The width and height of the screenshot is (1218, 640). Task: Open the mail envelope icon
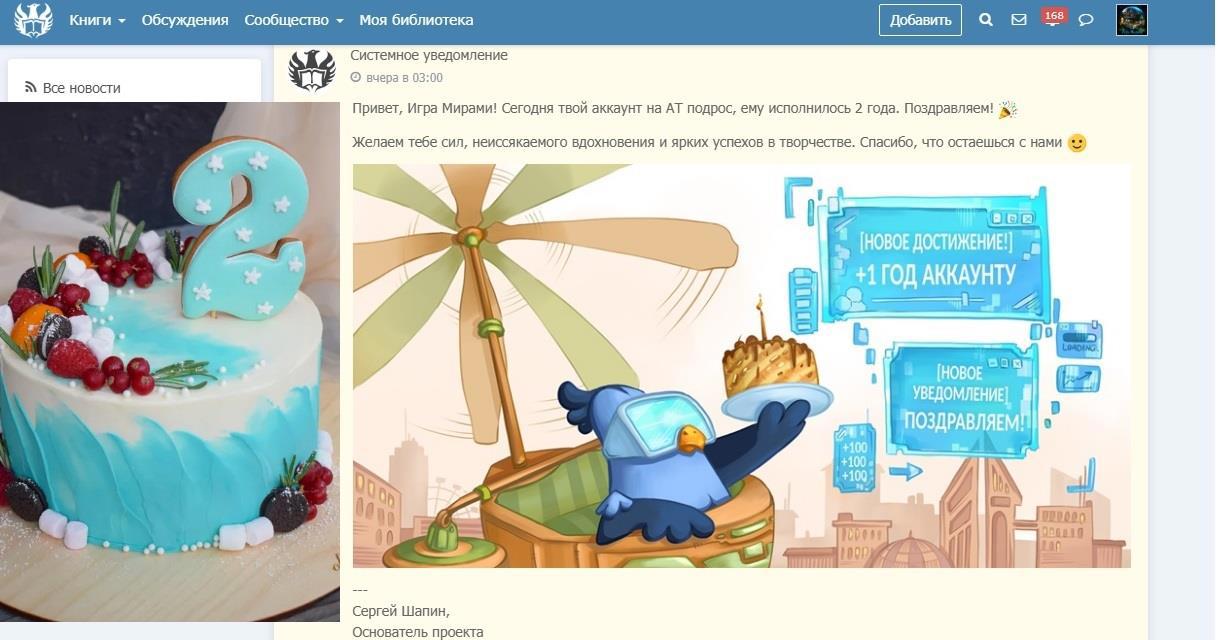[1019, 20]
